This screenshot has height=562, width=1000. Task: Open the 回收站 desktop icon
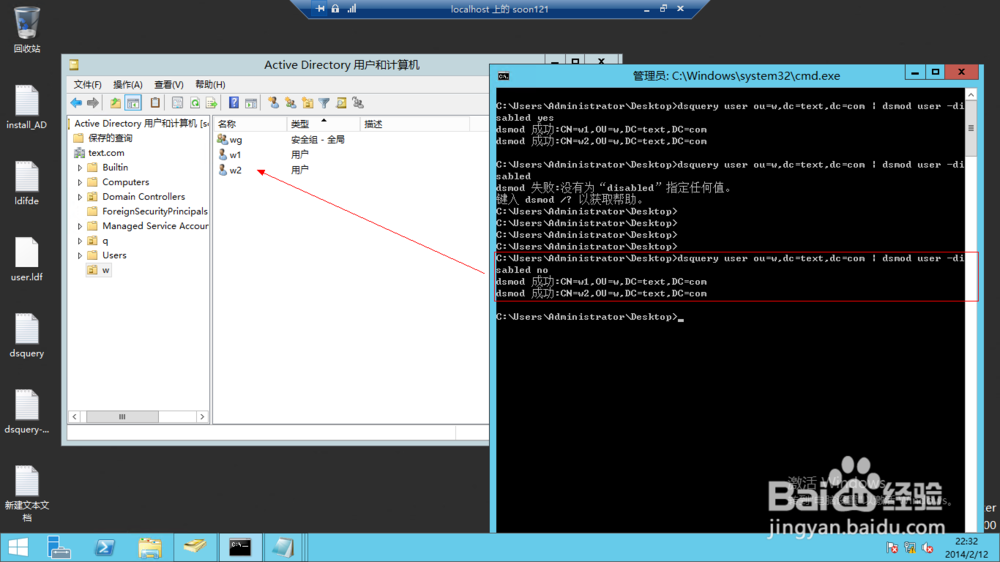pyautogui.click(x=26, y=29)
